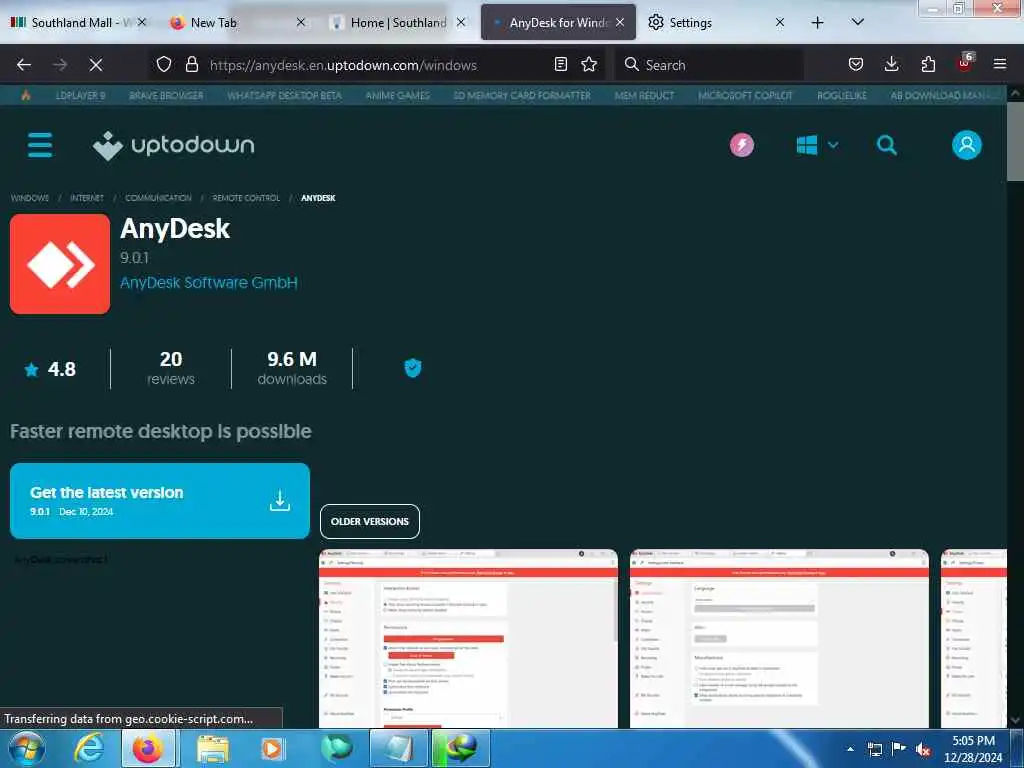Open the media player taskbar icon

[x=272, y=748]
